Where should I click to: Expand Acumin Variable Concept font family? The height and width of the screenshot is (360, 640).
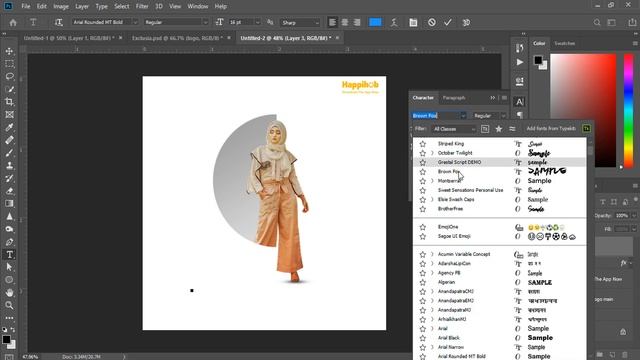click(x=432, y=254)
